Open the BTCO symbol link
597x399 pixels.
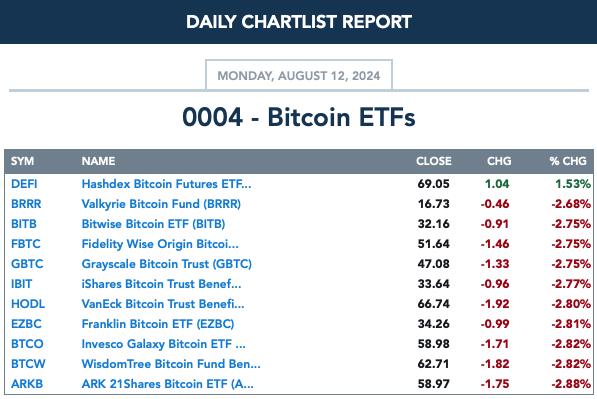[x=27, y=344]
